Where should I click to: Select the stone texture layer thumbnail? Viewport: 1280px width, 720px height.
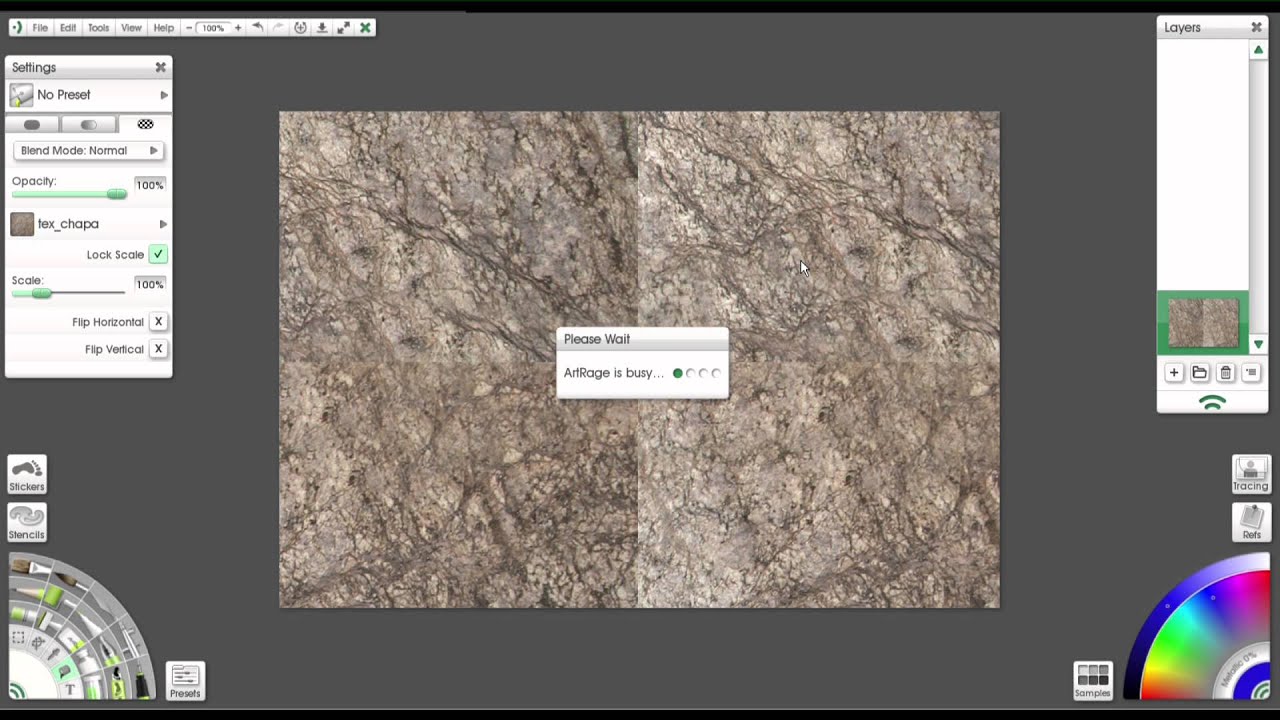click(1203, 323)
